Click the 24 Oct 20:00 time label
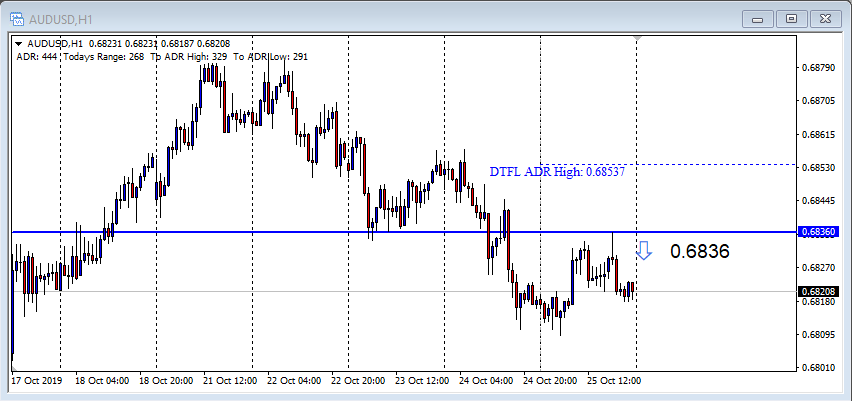 tap(550, 381)
